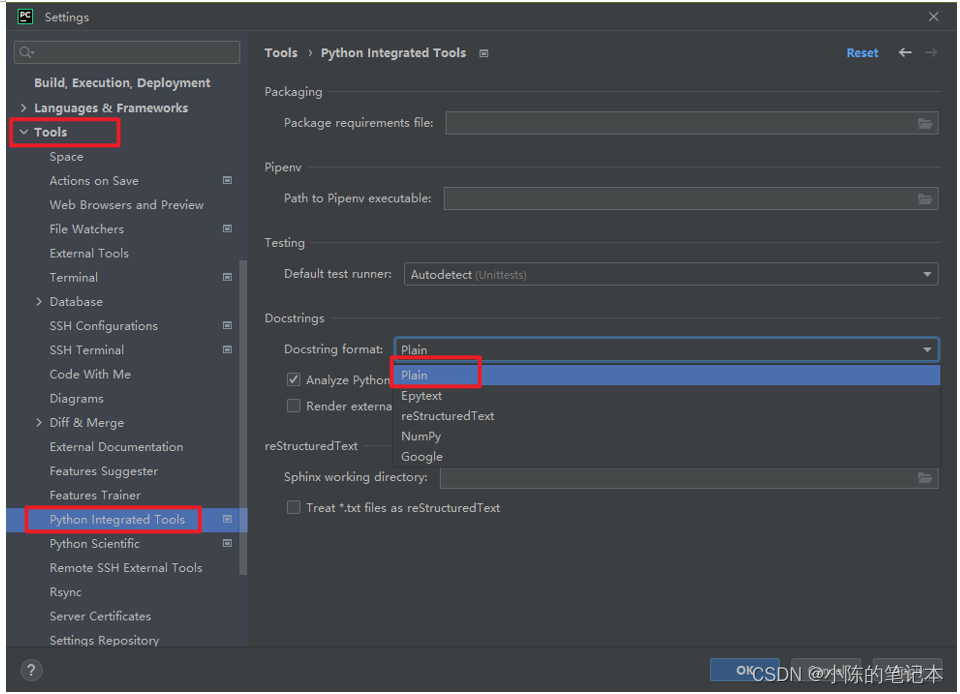Select Plain in the docstring format list
Image resolution: width=960 pixels, height=694 pixels.
[666, 375]
